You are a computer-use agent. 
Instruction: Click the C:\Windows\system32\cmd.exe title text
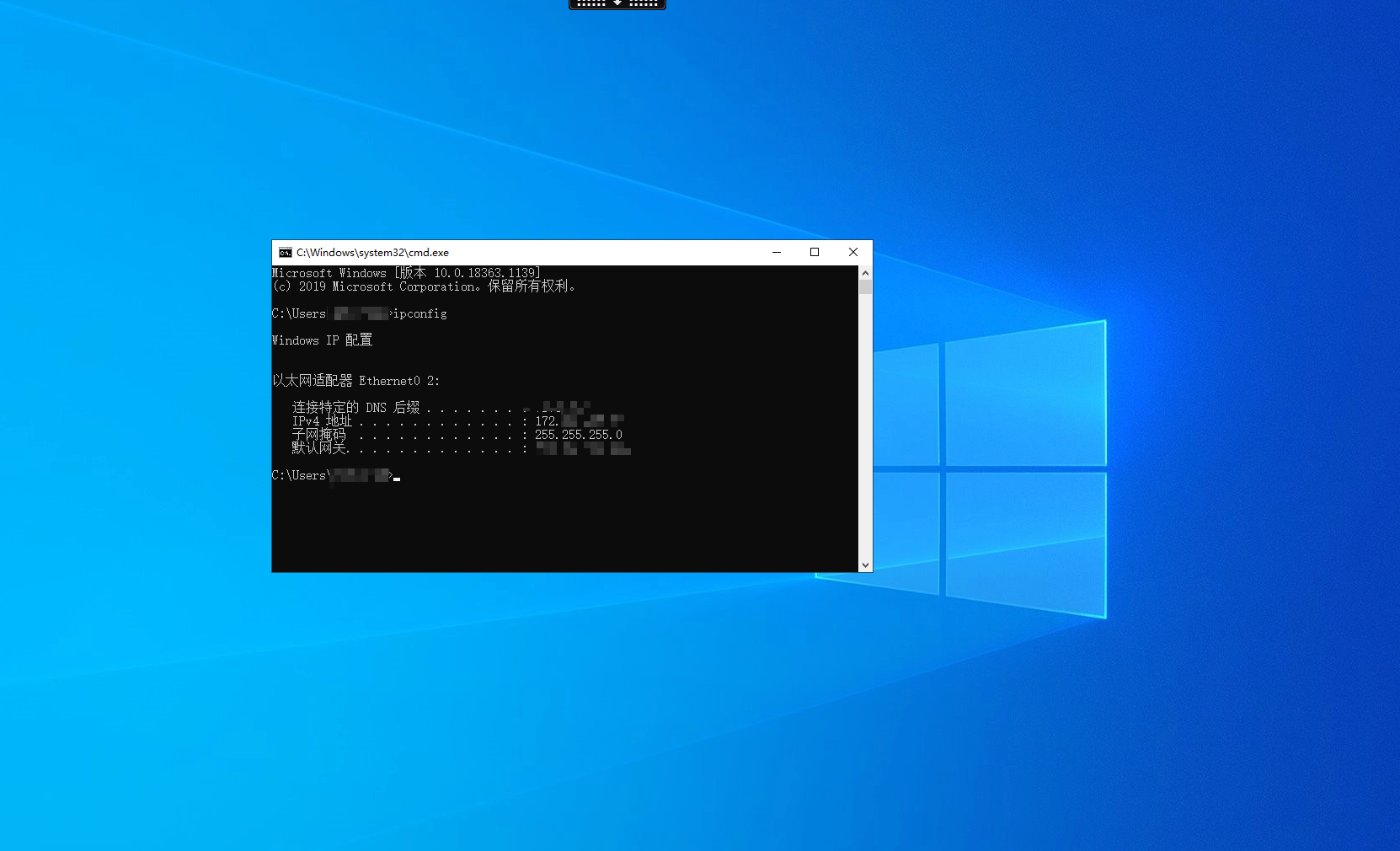click(x=372, y=253)
